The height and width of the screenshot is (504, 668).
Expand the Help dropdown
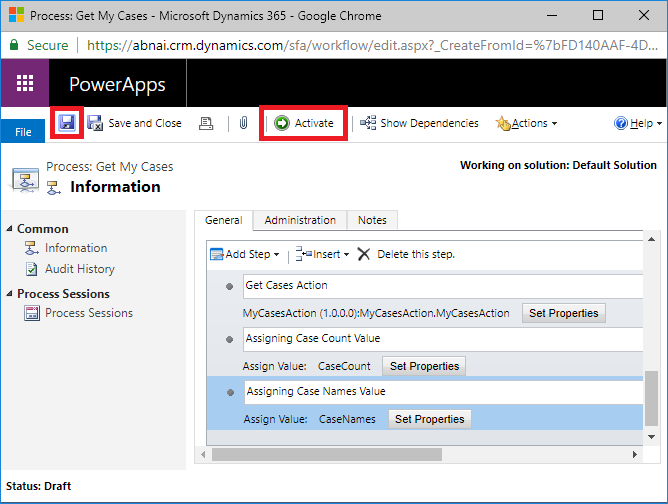[638, 123]
